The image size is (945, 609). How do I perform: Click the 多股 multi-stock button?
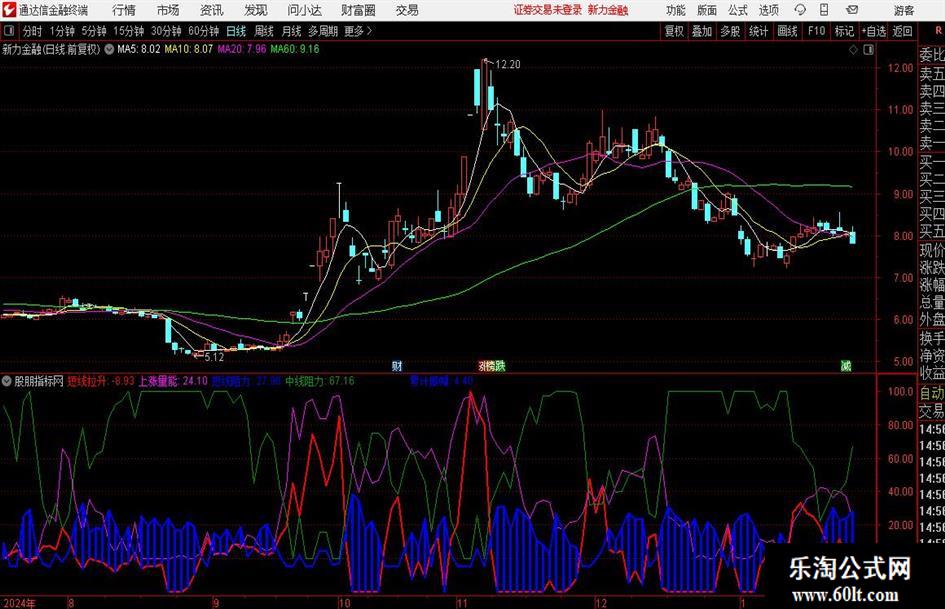coord(730,31)
